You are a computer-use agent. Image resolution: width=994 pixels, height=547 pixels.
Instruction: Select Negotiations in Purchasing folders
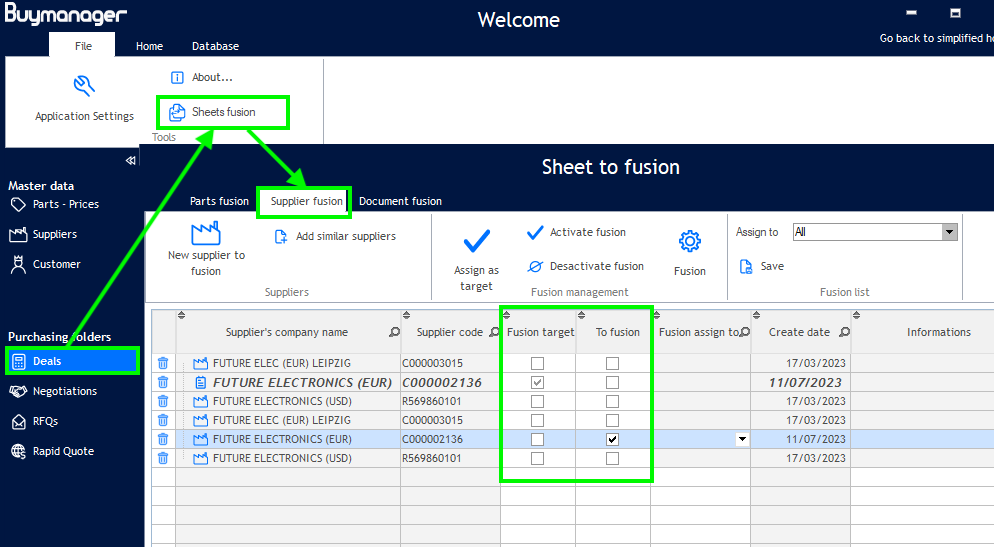tap(64, 391)
